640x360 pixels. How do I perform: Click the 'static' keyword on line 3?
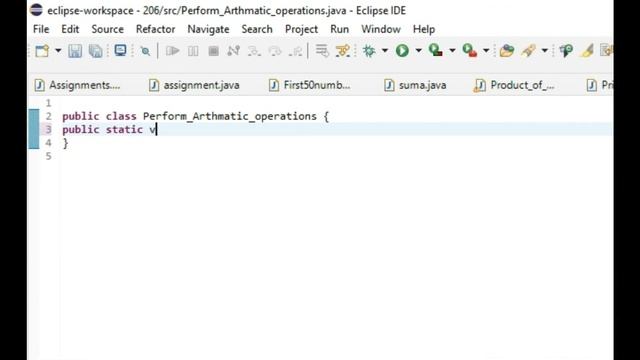[x=124, y=130]
